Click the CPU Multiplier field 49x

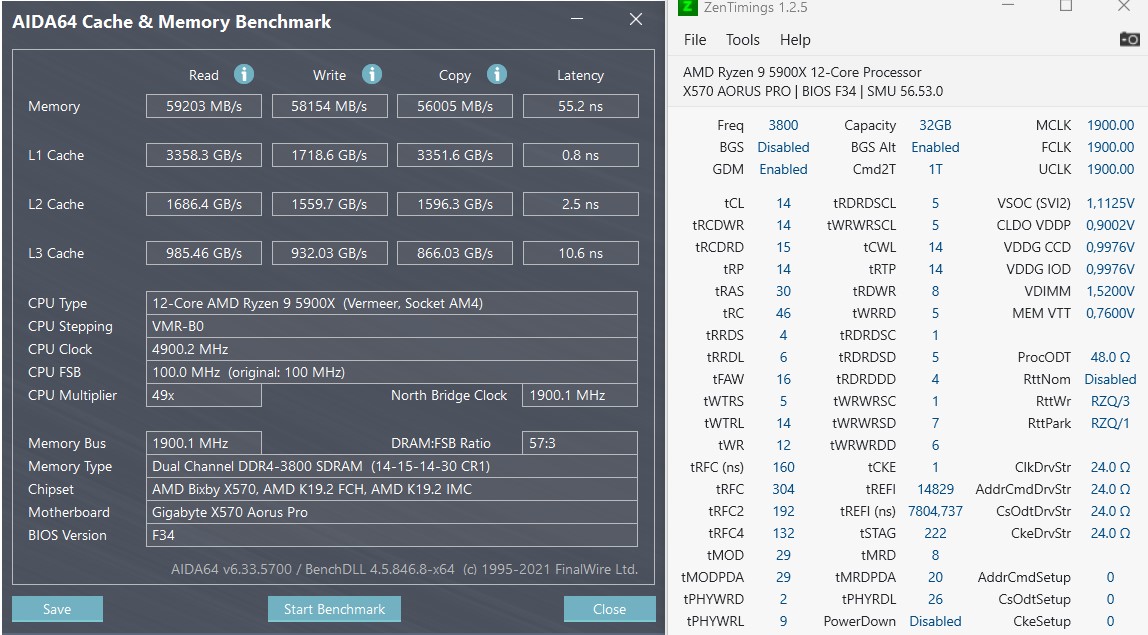(x=204, y=395)
